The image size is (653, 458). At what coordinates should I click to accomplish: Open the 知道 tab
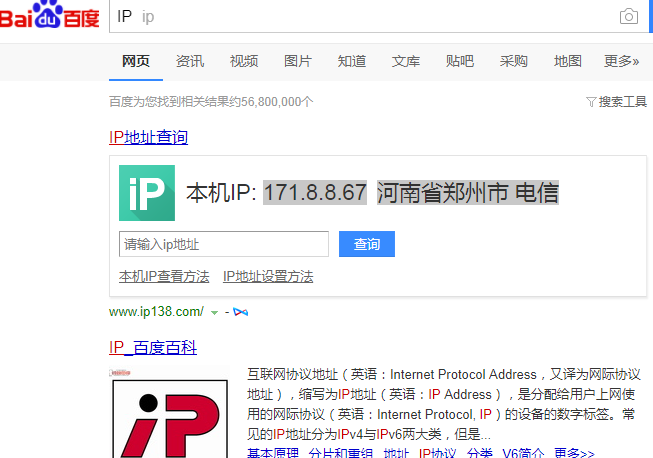click(352, 61)
